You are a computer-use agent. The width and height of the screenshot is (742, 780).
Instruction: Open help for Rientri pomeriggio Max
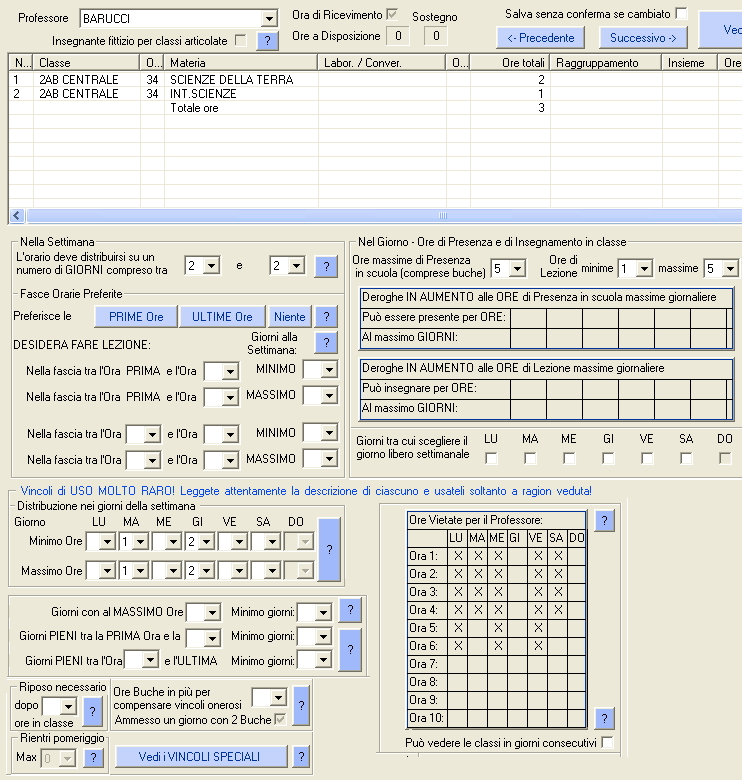[x=93, y=758]
